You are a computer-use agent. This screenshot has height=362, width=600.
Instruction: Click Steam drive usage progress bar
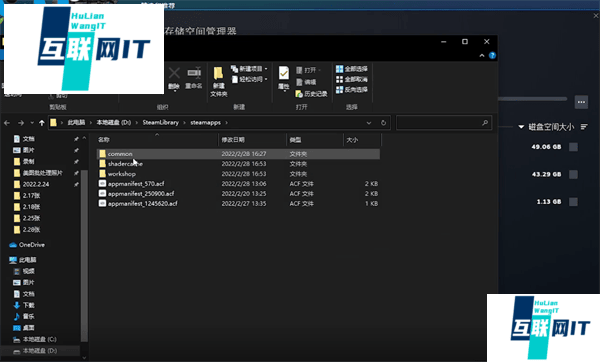533,99
